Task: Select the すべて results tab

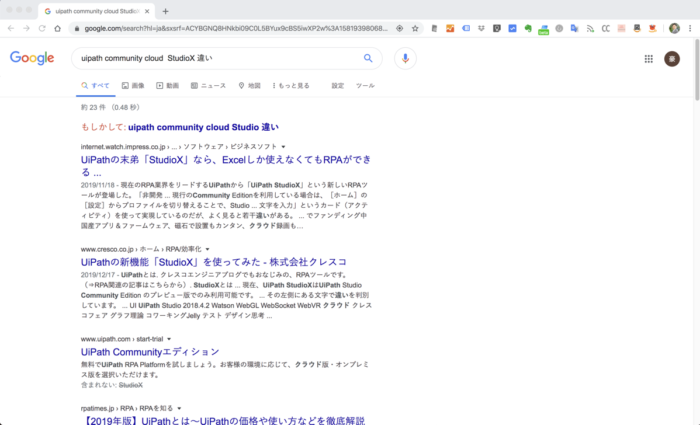Action: (95, 85)
